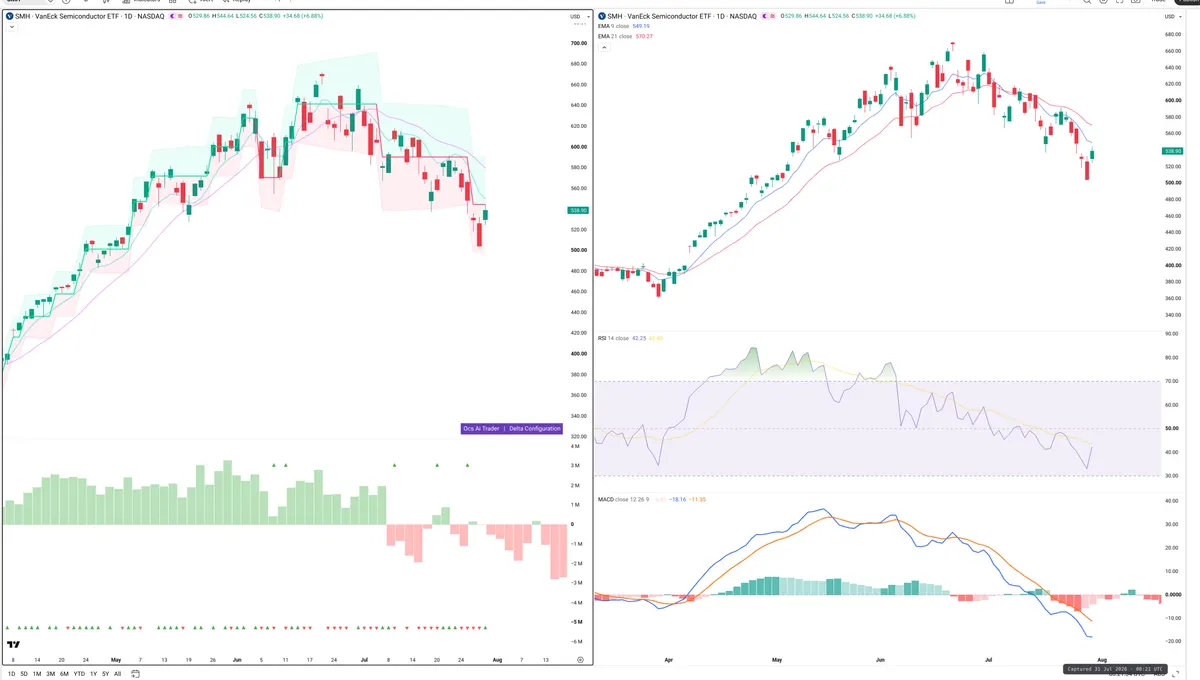This screenshot has width=1200, height=680.
Task: Select 3M time range
Action: tap(51, 674)
